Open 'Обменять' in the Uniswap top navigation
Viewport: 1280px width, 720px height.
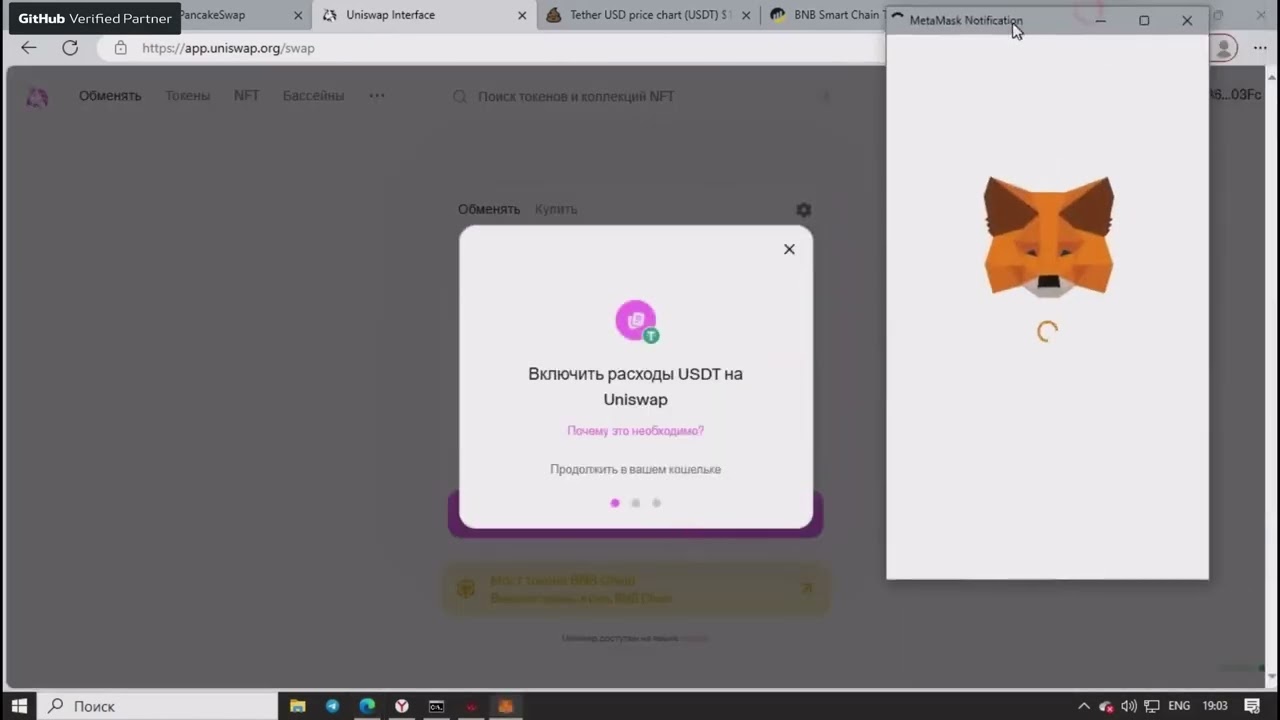[110, 96]
